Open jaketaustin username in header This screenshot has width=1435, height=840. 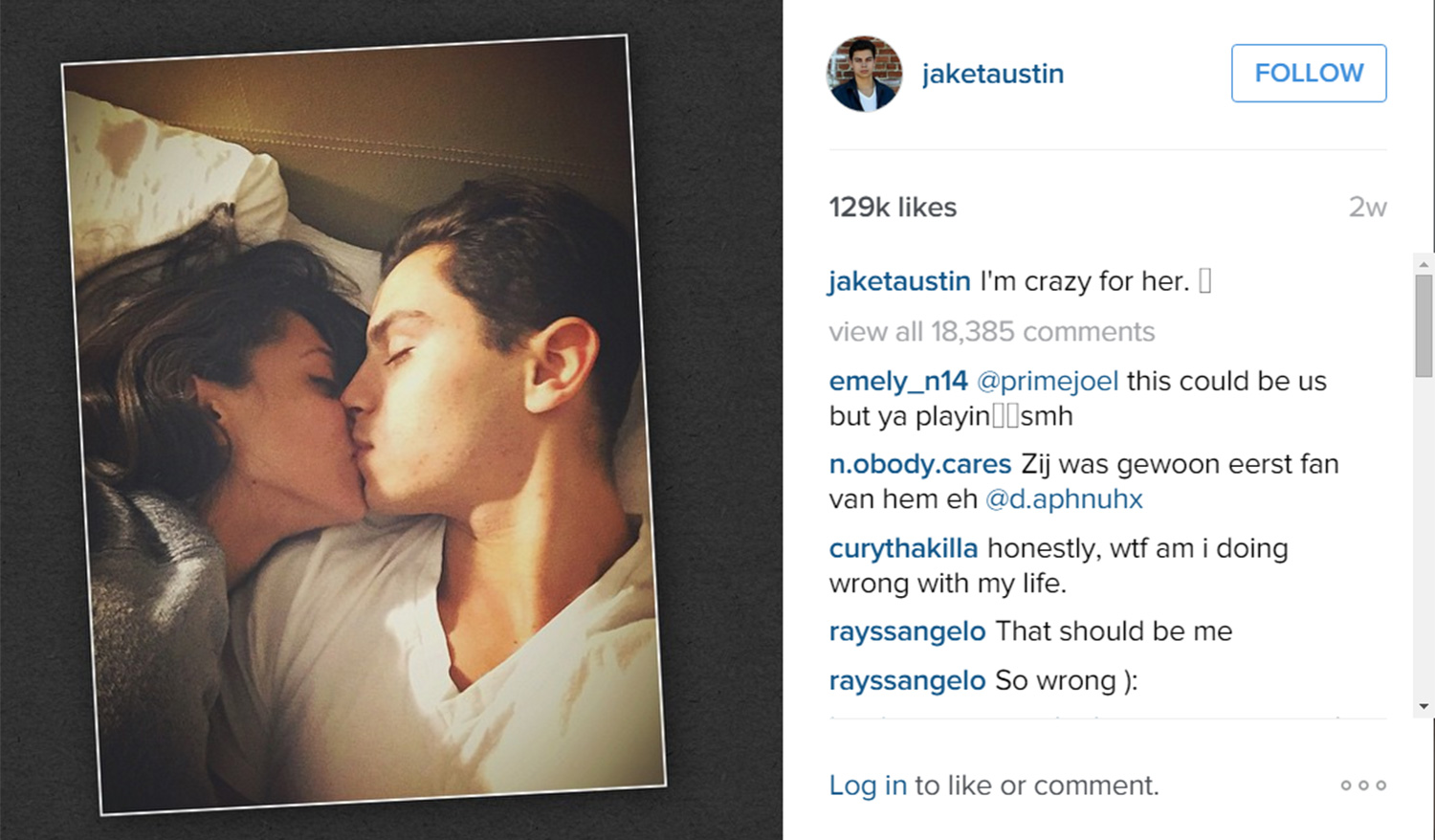(x=993, y=74)
